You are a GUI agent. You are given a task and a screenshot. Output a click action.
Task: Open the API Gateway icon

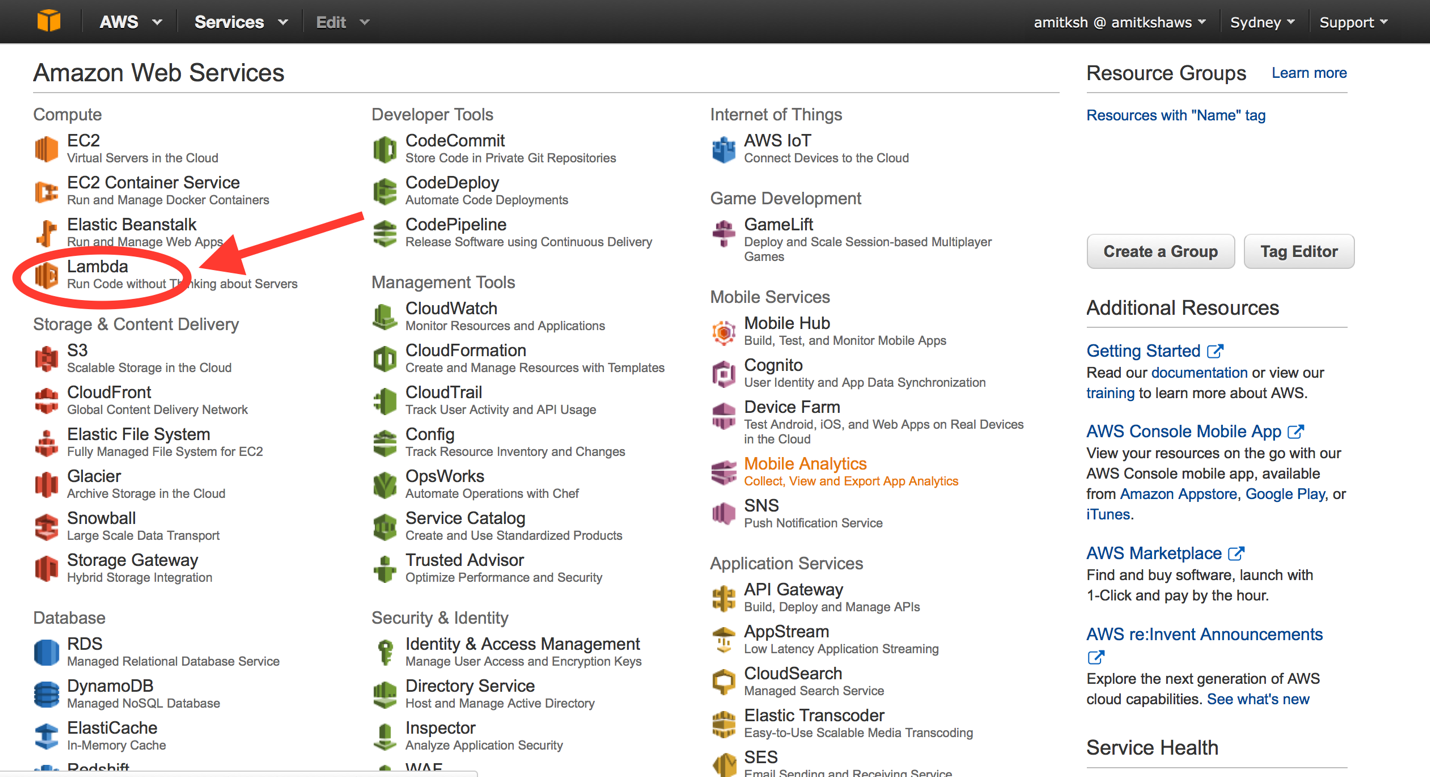pos(723,598)
